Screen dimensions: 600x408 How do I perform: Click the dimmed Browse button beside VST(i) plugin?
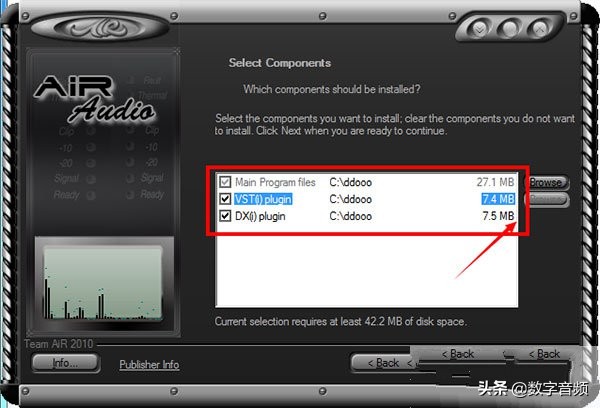coord(546,199)
